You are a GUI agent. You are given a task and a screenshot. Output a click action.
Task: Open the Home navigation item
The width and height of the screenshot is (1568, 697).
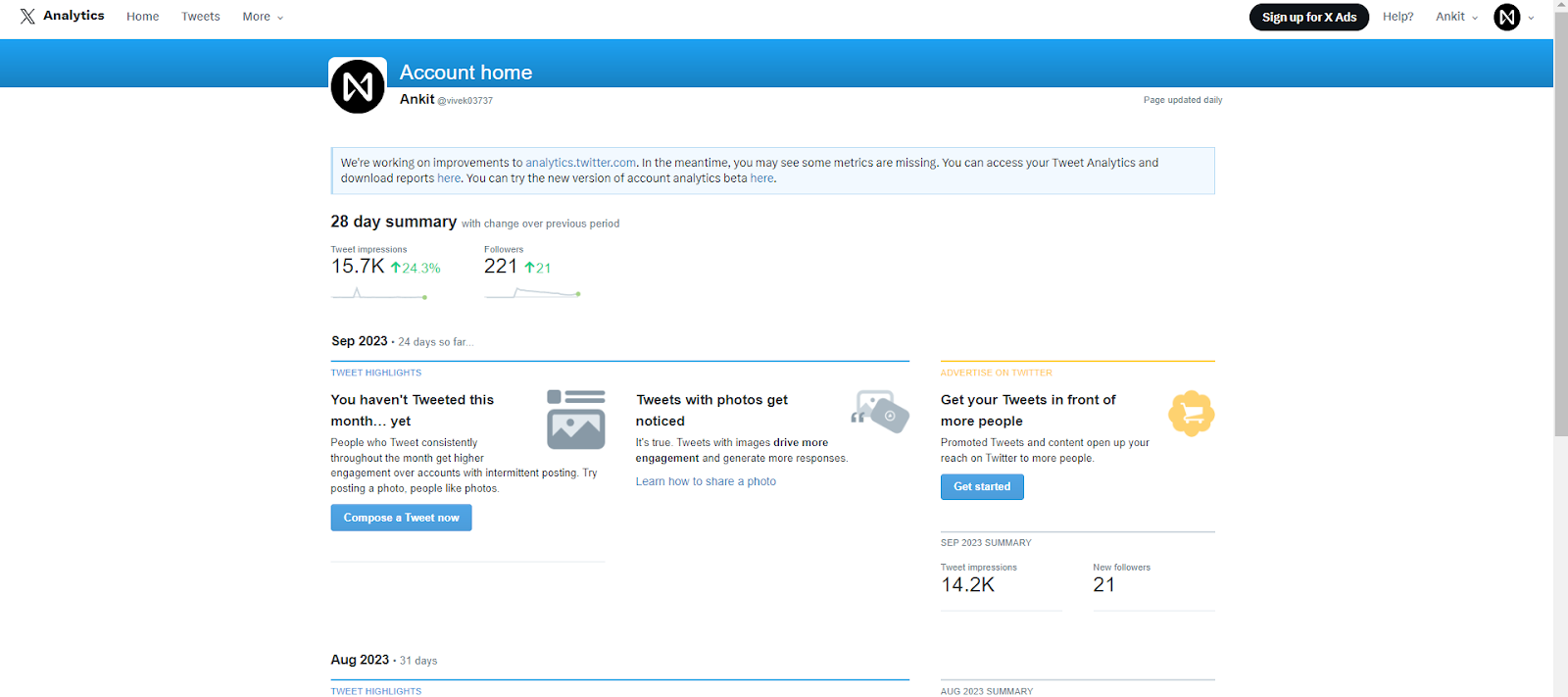pyautogui.click(x=142, y=17)
